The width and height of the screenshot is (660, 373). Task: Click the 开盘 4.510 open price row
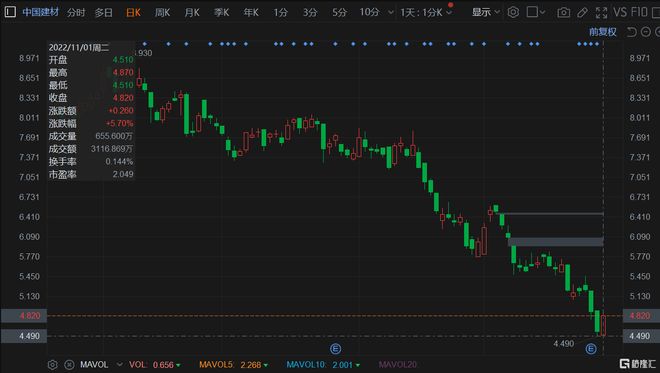tap(91, 60)
